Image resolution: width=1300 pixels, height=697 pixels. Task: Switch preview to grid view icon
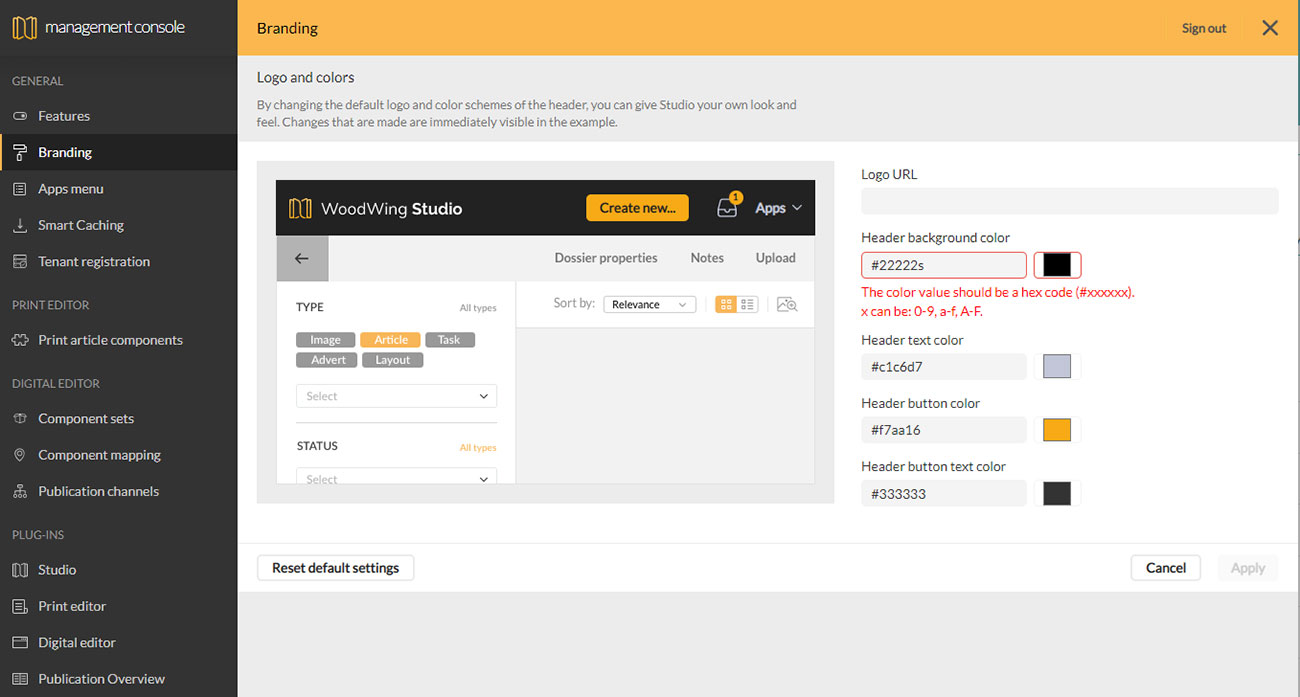tap(726, 304)
